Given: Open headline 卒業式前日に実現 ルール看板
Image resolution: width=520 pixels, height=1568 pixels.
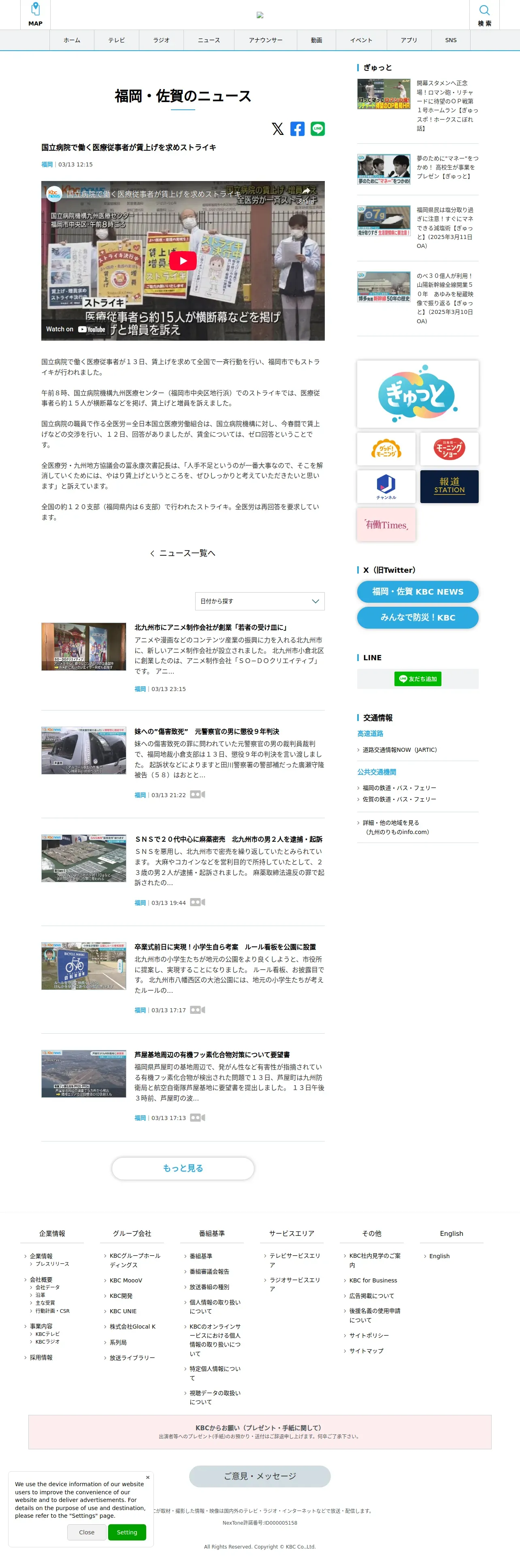Looking at the screenshot, I should click(225, 947).
